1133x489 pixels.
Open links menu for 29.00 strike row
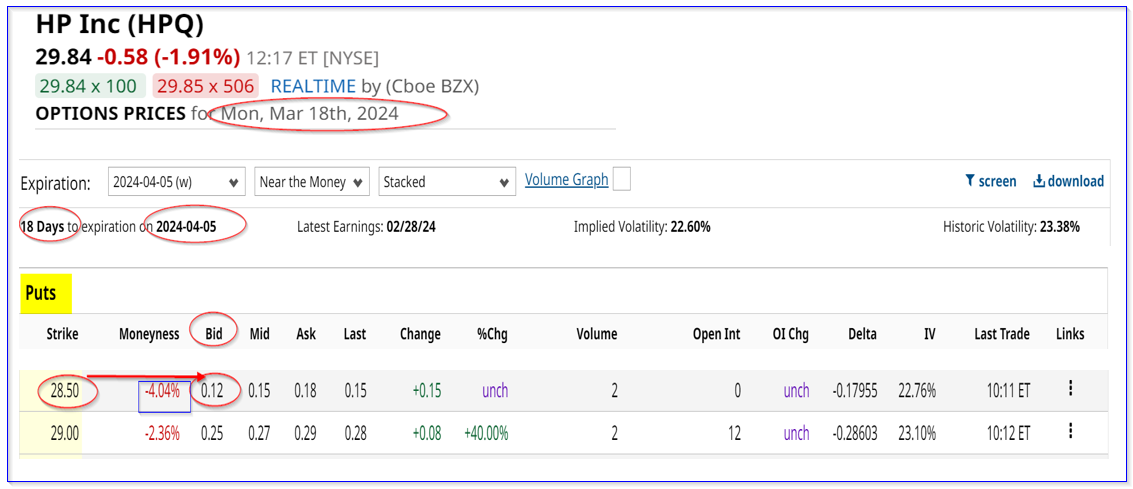[1070, 431]
